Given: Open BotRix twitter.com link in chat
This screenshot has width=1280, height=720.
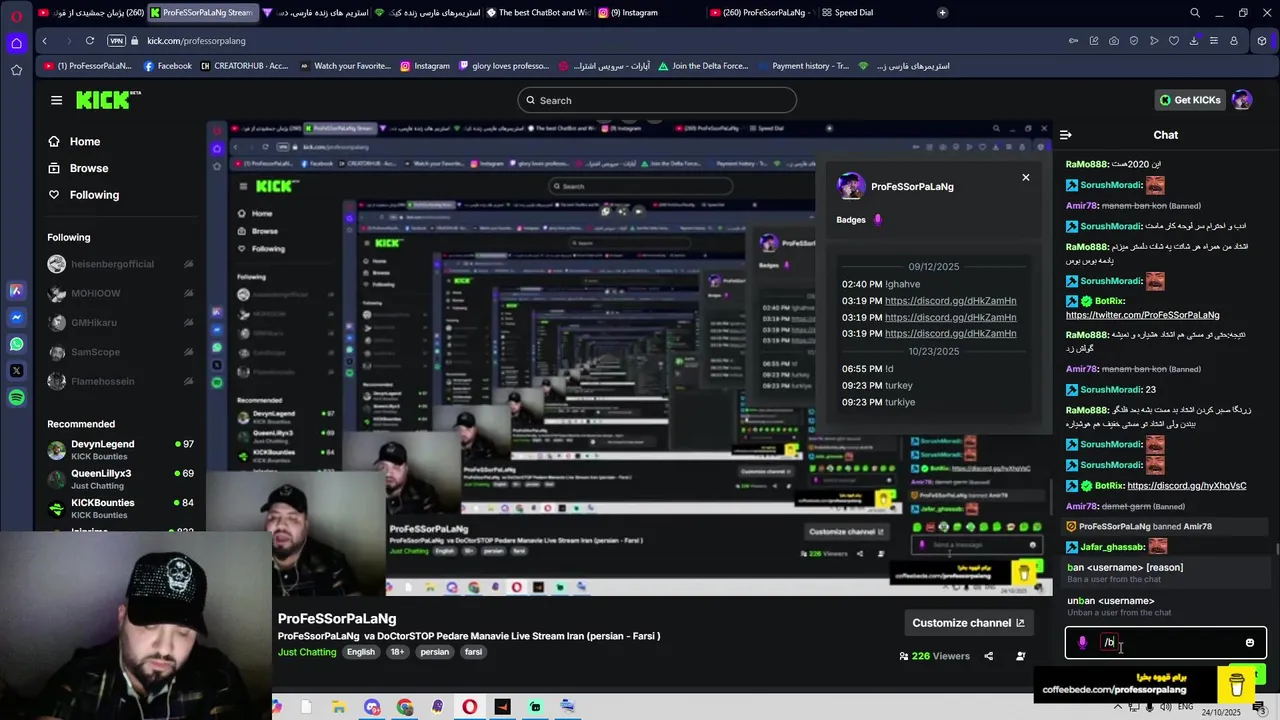Looking at the screenshot, I should click(1142, 315).
